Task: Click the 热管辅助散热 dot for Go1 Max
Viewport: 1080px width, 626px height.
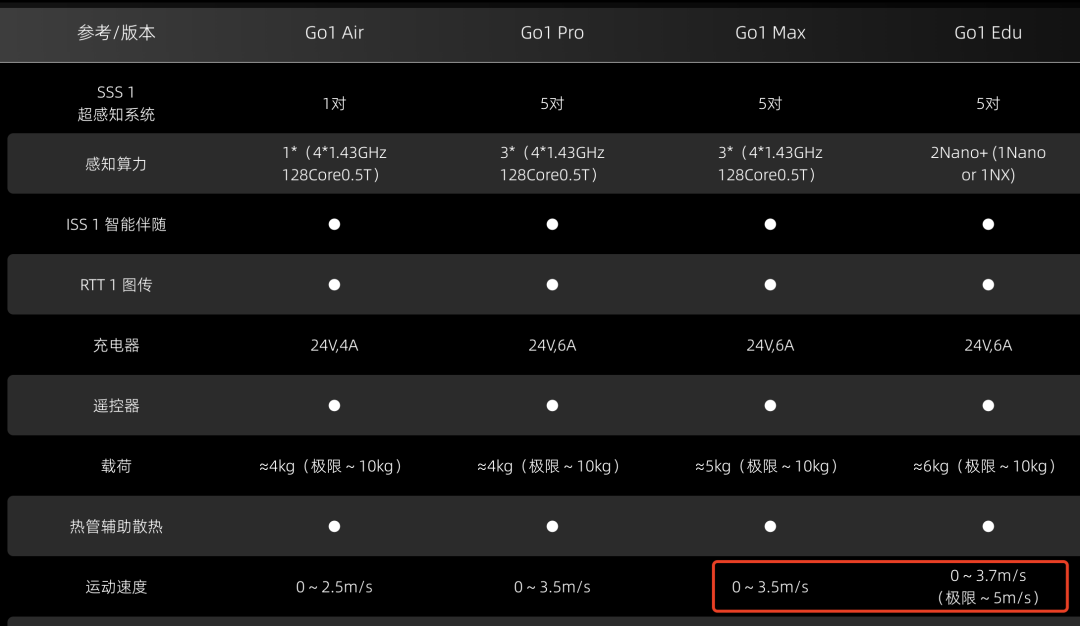Action: [x=770, y=526]
